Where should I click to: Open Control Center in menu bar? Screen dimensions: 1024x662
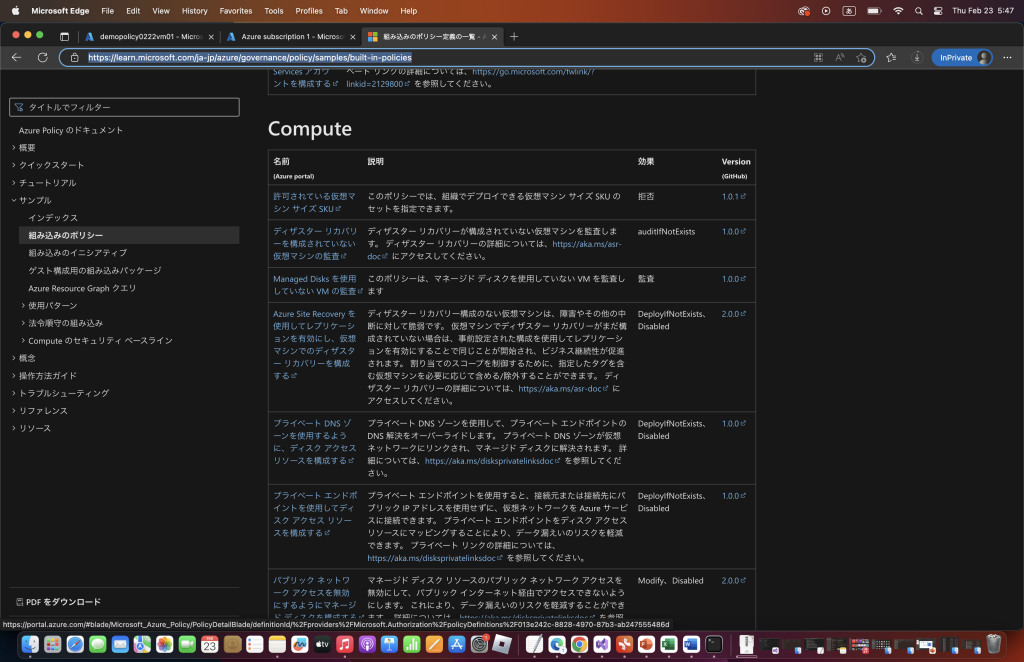point(938,11)
